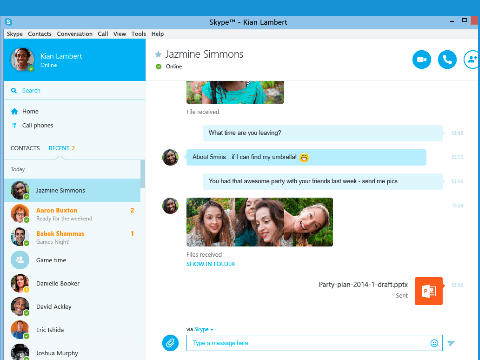Image resolution: width=480 pixels, height=360 pixels.
Task: Open the first received party photo
Action: coord(211,222)
